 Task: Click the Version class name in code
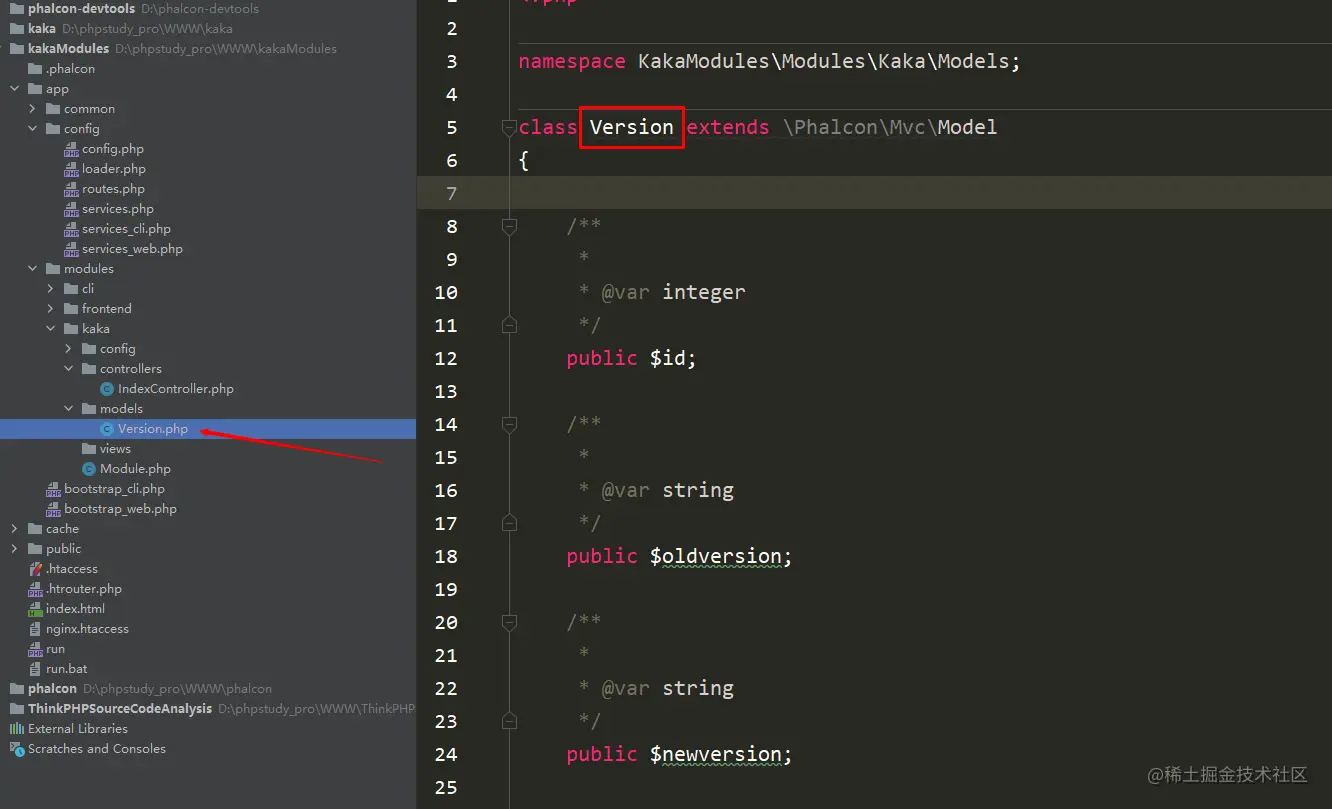pyautogui.click(x=632, y=127)
